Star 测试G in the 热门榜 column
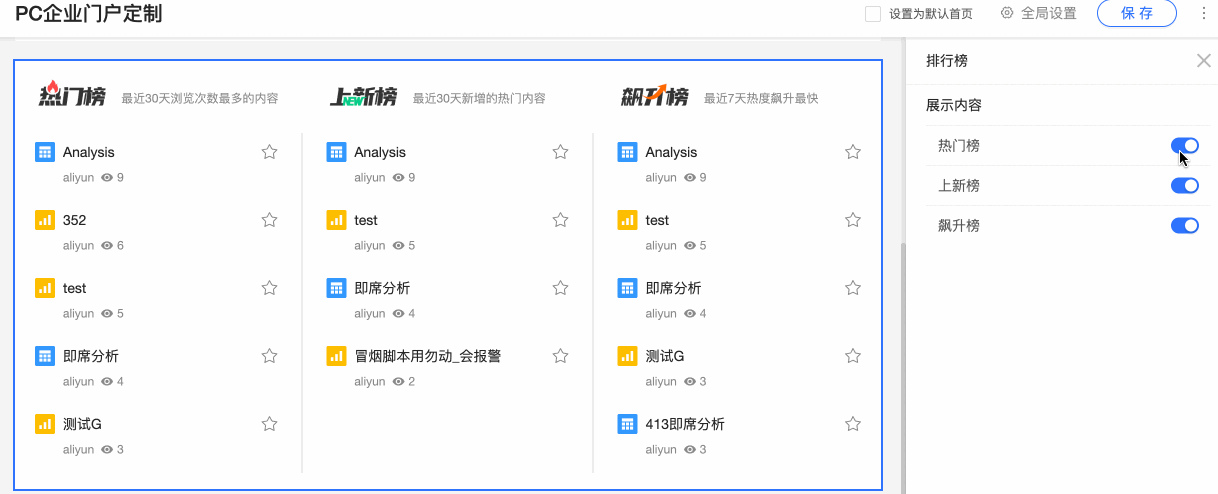This screenshot has height=494, width=1218. 269,424
